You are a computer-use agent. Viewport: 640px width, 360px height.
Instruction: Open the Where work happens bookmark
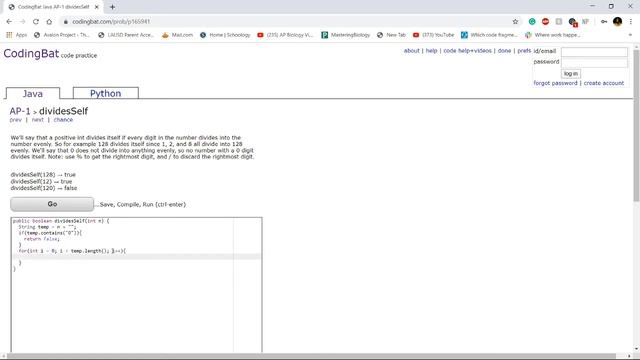pos(553,35)
